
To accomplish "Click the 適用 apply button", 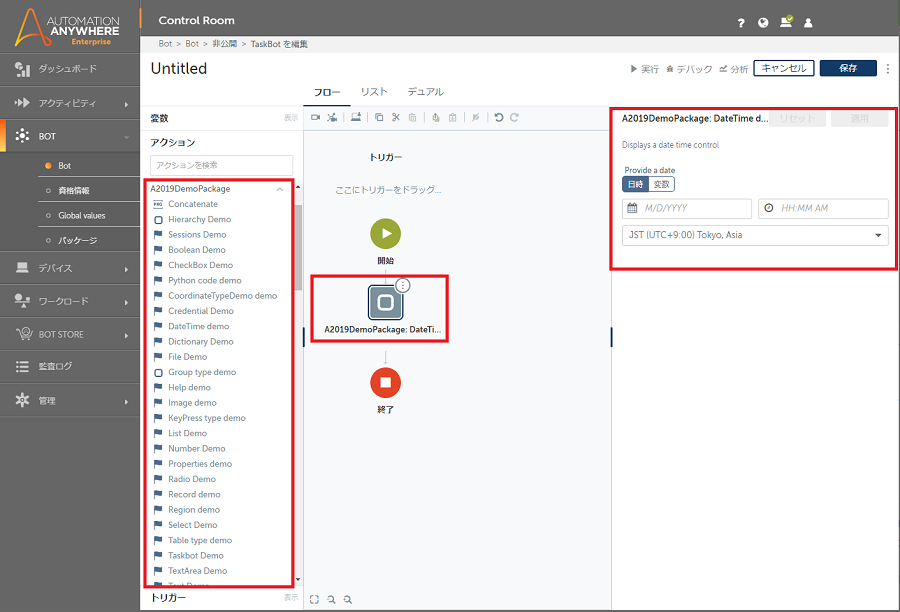I will 859,118.
